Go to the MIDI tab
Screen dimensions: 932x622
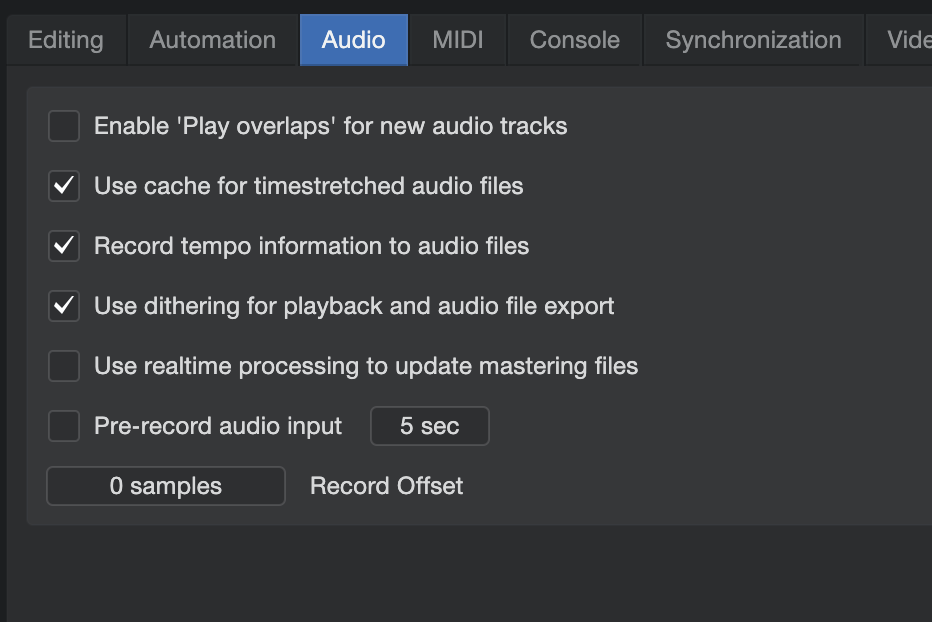click(x=458, y=40)
